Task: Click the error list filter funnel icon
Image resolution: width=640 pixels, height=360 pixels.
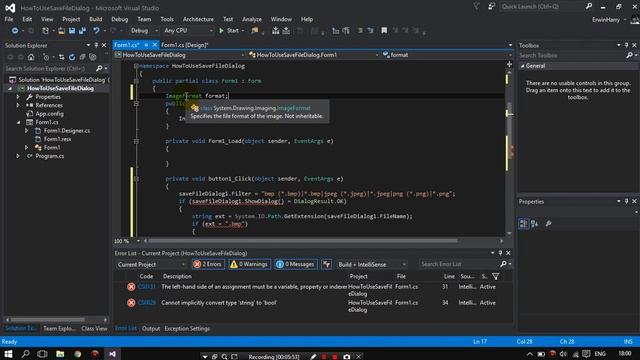Action: (x=496, y=277)
